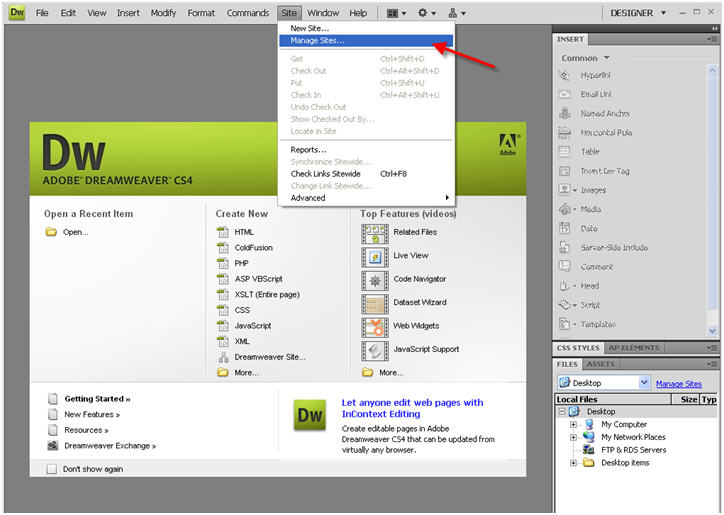Click Insert panel scrollbar up arrow
The height and width of the screenshot is (515, 724).
tap(712, 70)
